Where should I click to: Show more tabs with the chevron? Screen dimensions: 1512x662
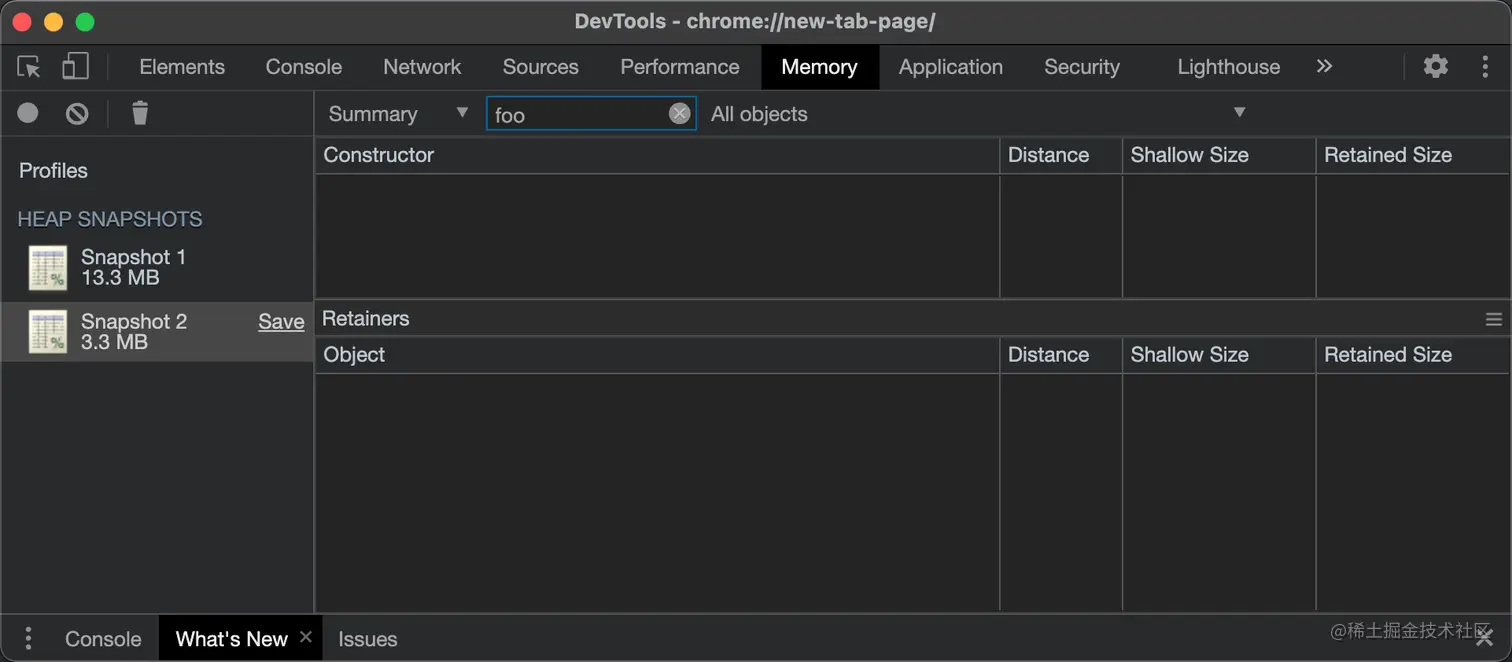(1324, 67)
